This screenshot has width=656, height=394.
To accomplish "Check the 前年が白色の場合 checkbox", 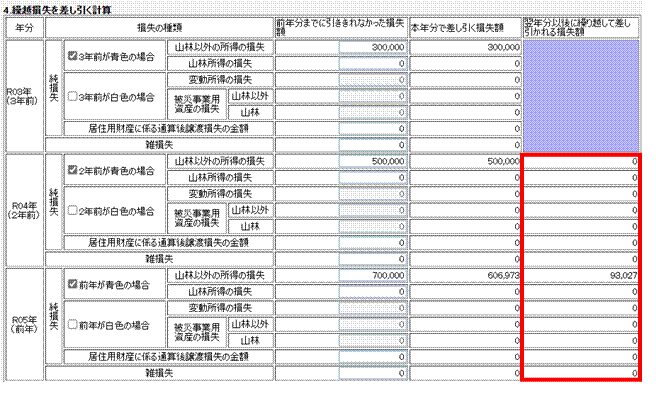I will [72, 325].
